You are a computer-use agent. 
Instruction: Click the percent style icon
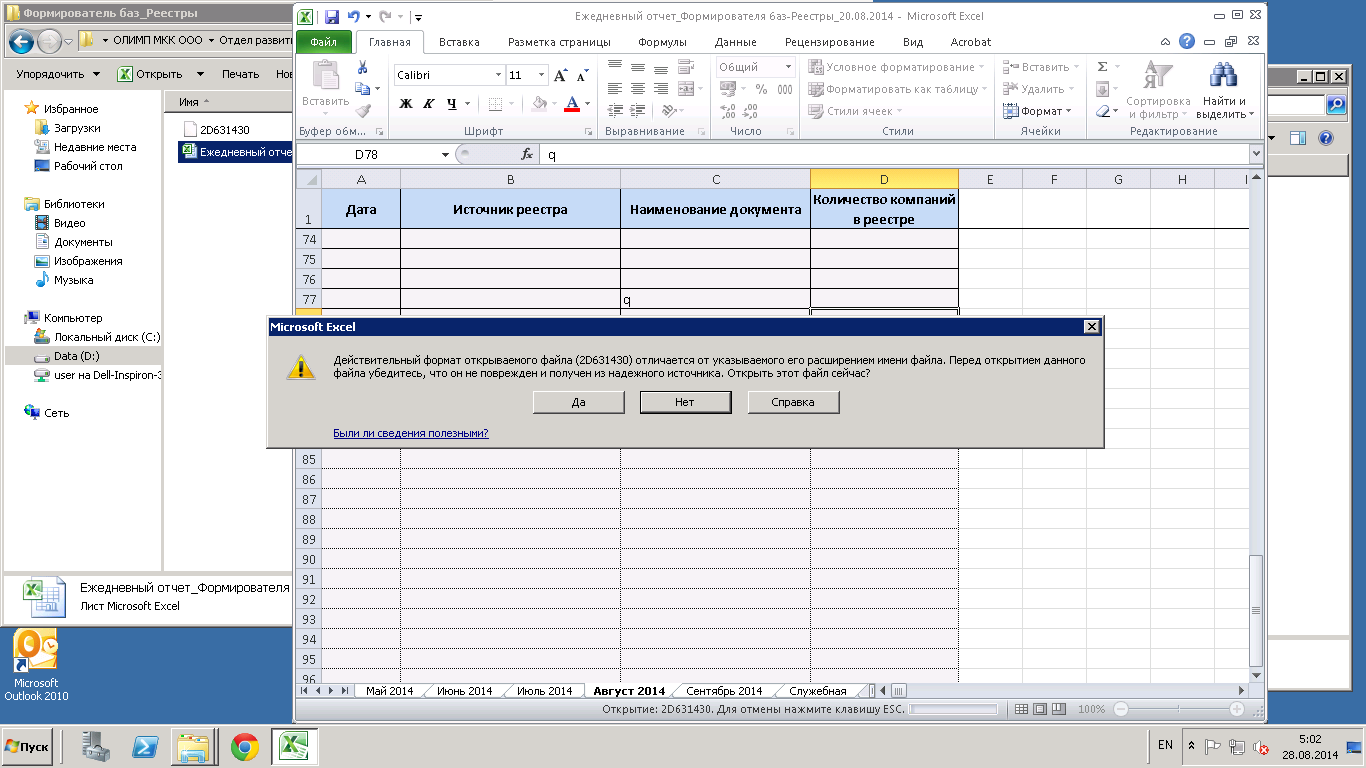[x=761, y=89]
